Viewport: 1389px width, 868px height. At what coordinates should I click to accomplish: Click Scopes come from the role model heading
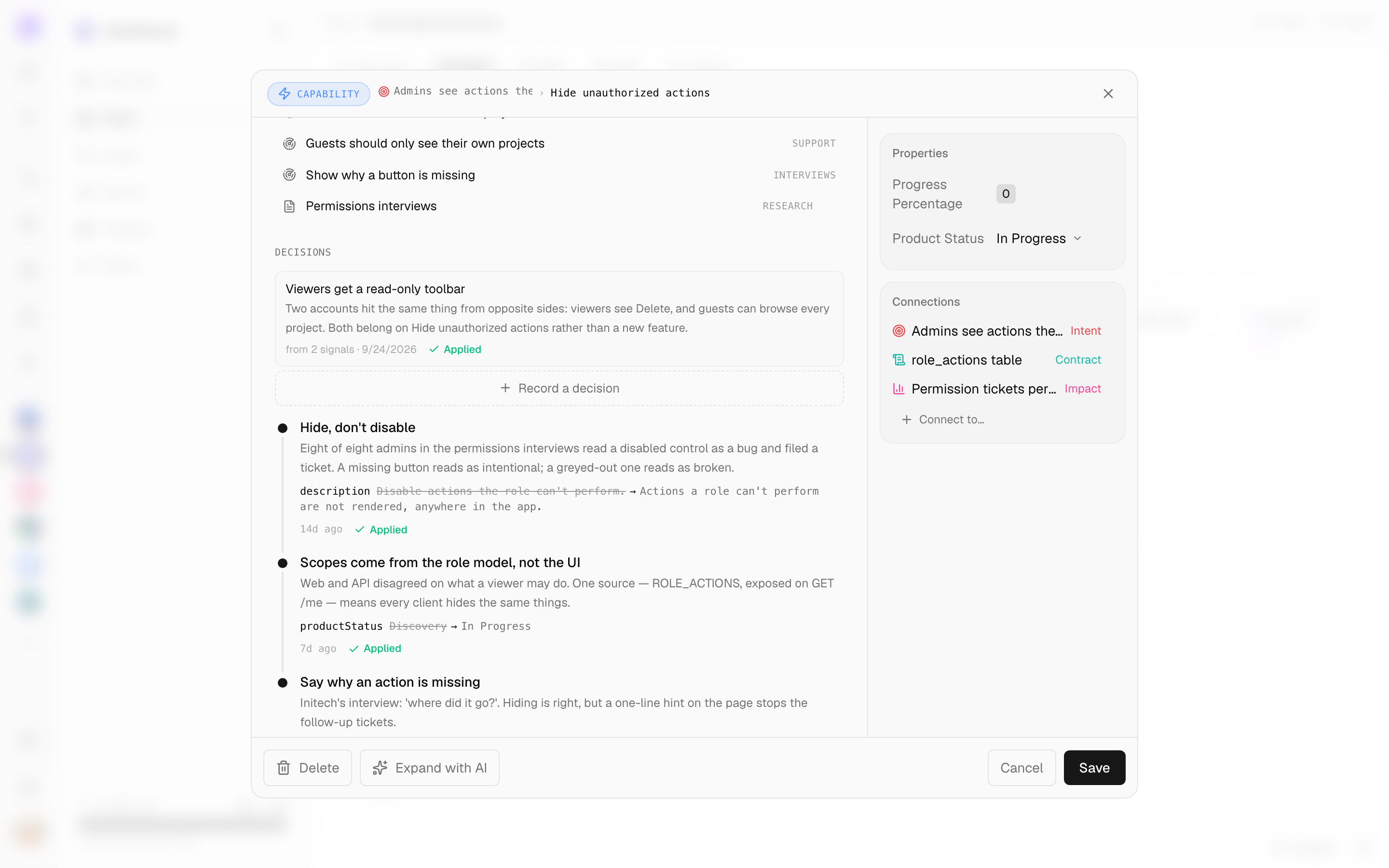[440, 563]
